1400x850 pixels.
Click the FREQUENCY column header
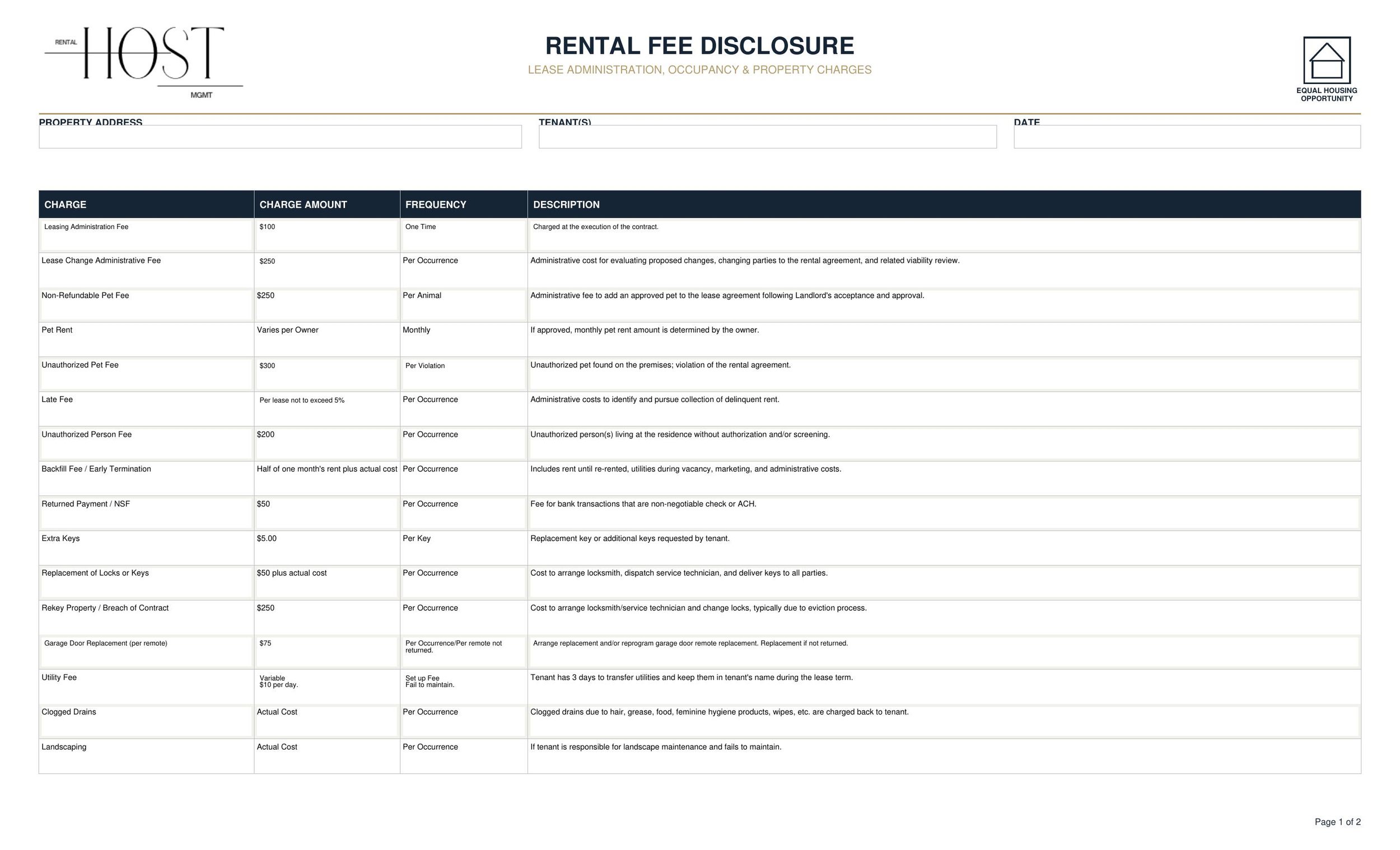[x=464, y=204]
